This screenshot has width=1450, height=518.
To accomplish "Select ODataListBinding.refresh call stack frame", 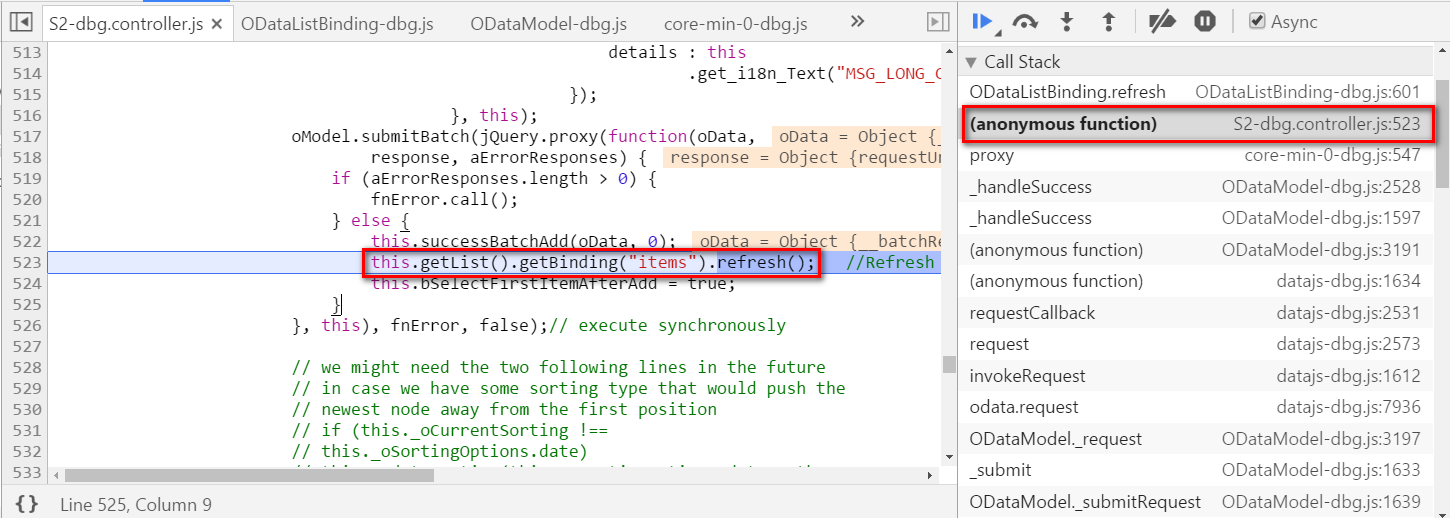I will [1195, 92].
